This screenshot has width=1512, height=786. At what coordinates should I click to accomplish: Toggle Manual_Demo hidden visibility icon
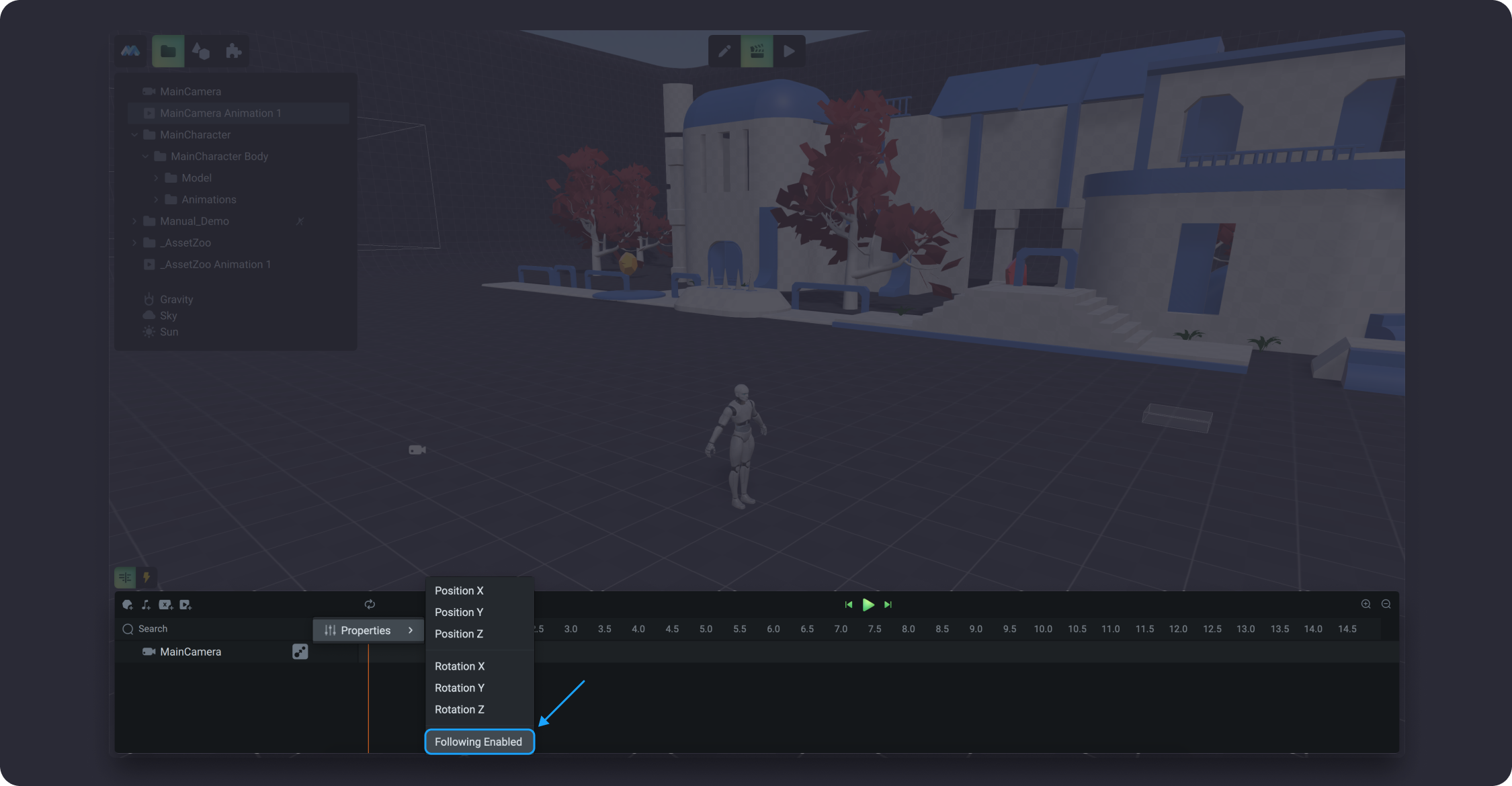(x=300, y=221)
